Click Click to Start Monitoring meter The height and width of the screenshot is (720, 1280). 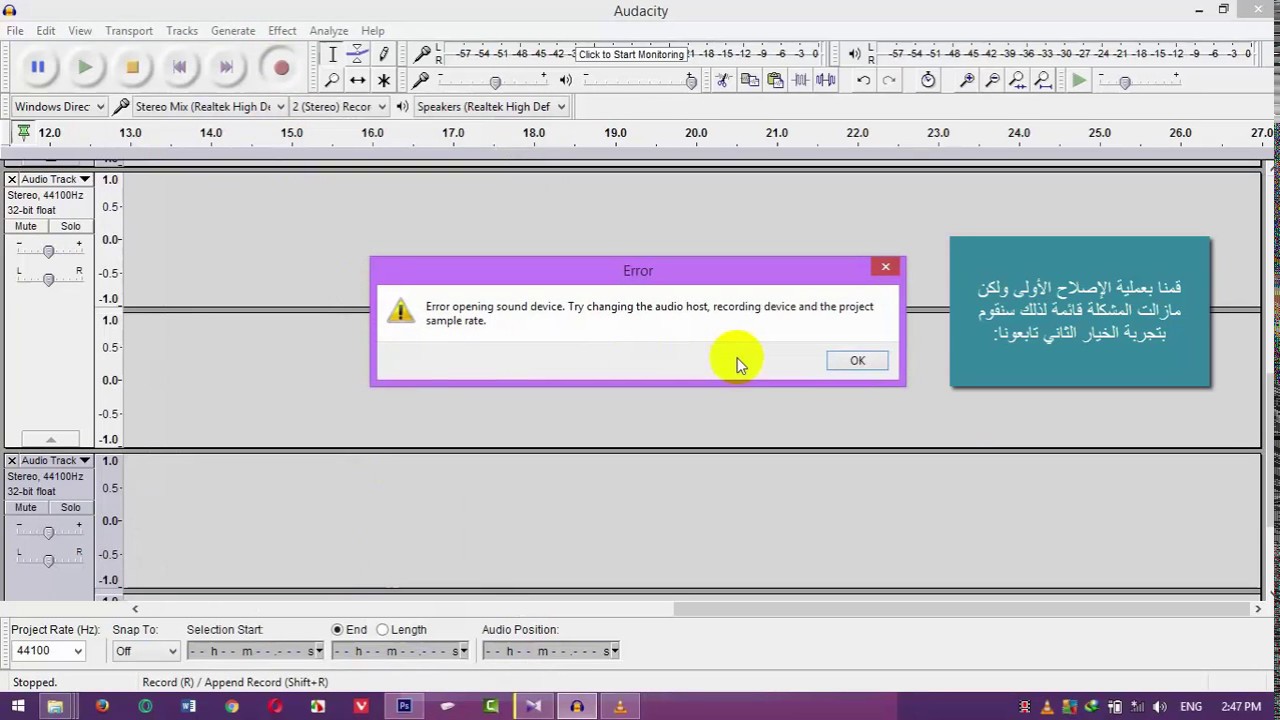pyautogui.click(x=631, y=54)
